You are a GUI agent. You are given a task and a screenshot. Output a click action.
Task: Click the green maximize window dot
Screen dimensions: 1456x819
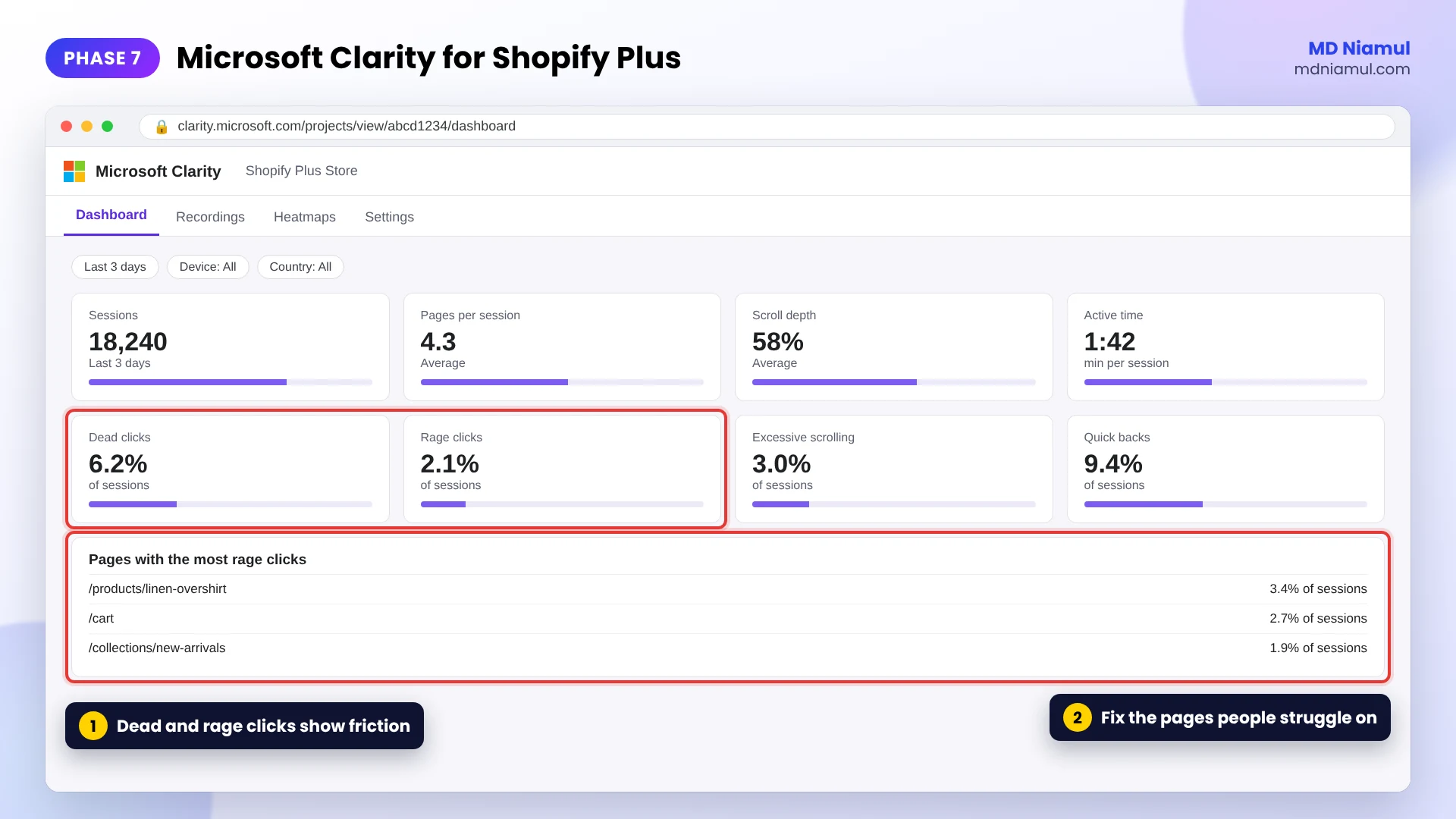point(108,127)
